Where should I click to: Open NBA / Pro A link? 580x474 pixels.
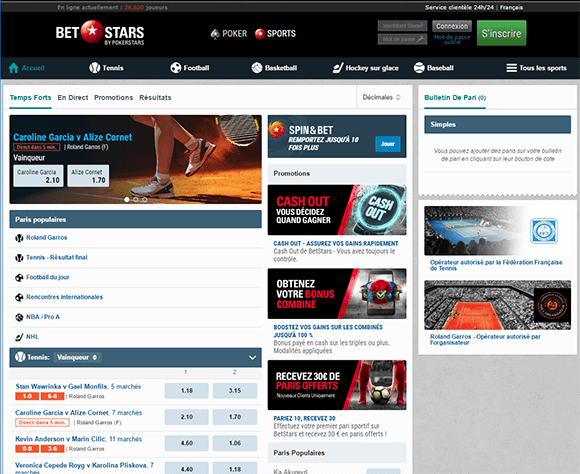43,317
